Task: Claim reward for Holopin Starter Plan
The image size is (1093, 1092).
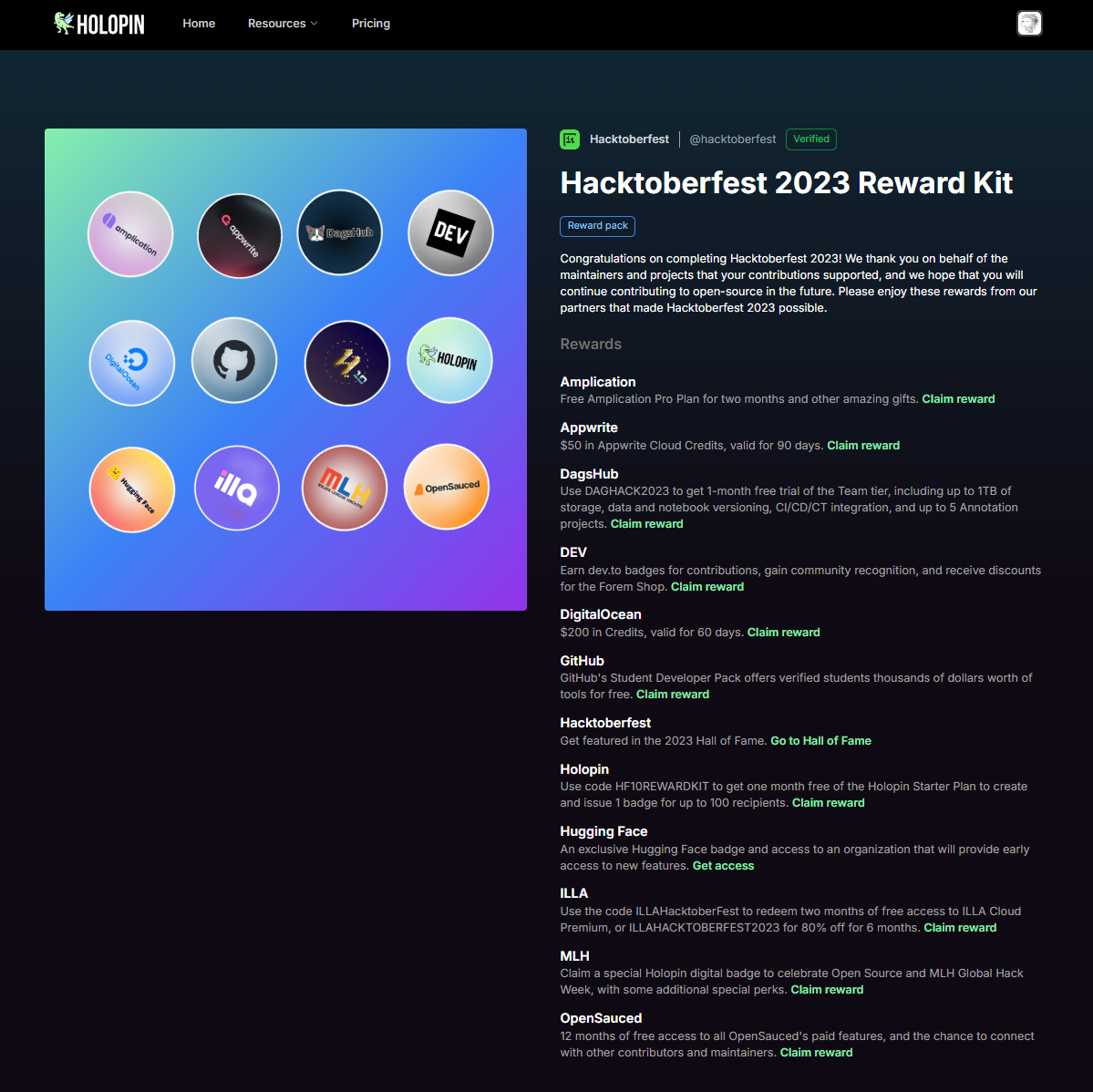Action: (828, 803)
